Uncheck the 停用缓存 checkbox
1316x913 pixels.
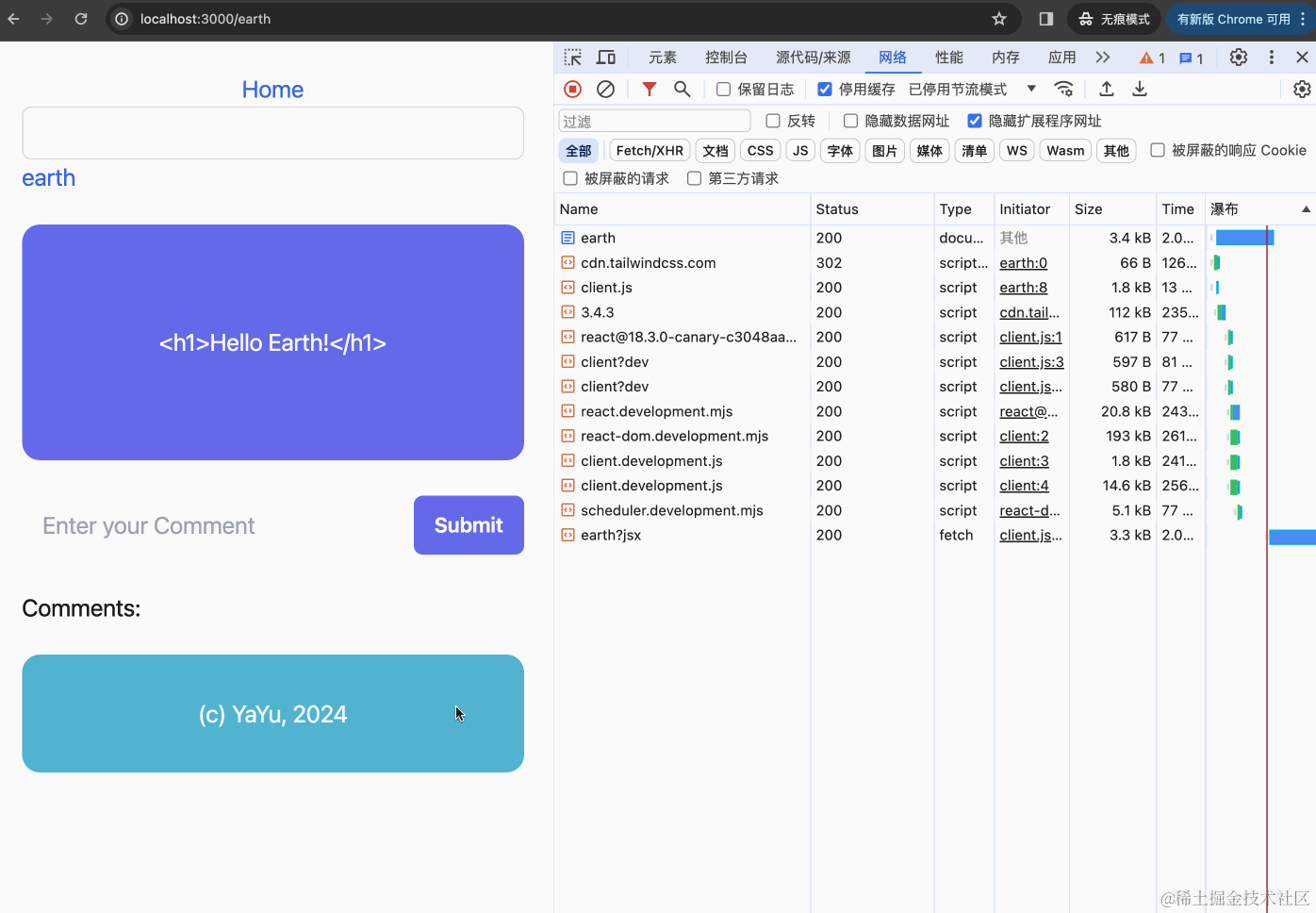pyautogui.click(x=824, y=89)
